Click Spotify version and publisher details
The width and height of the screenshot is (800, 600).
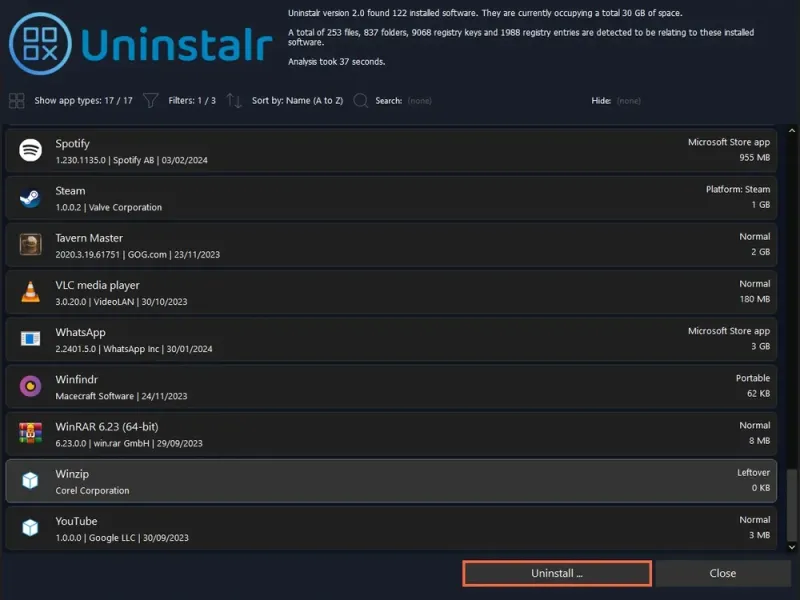[132, 160]
